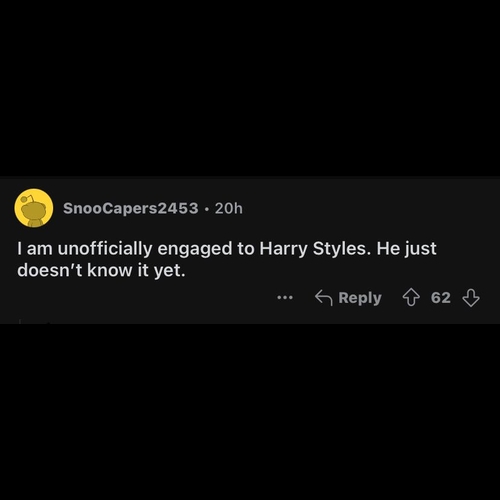Collapse thread via the line below comment
The height and width of the screenshot is (500, 500).
20,321
